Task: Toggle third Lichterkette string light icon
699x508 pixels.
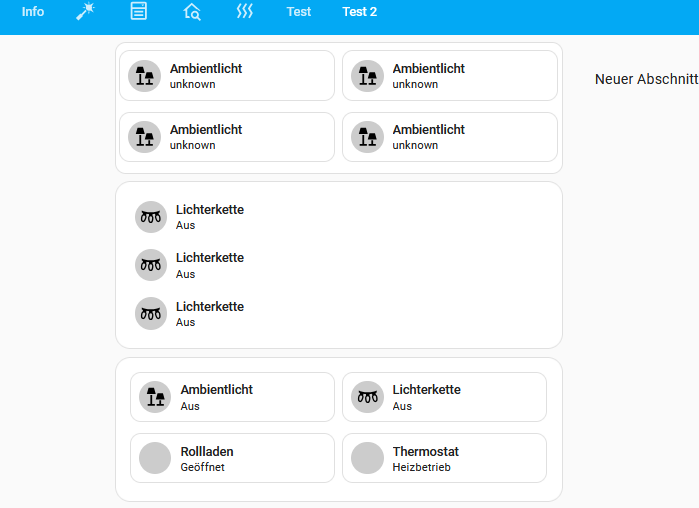Action: pos(151,314)
